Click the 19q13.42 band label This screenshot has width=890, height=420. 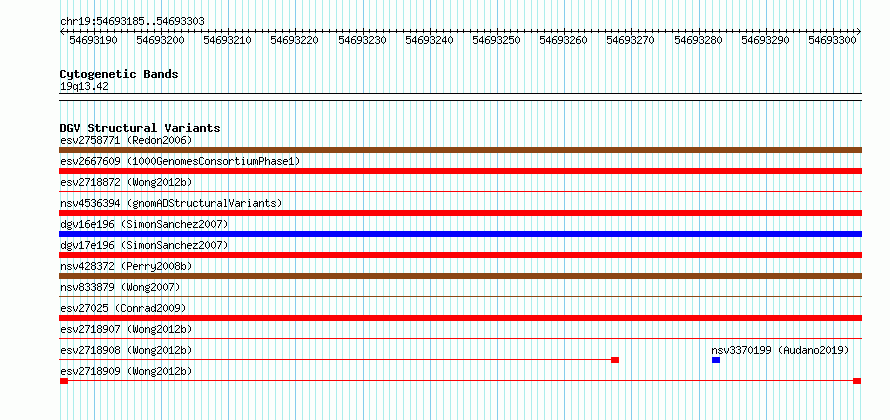coord(84,87)
